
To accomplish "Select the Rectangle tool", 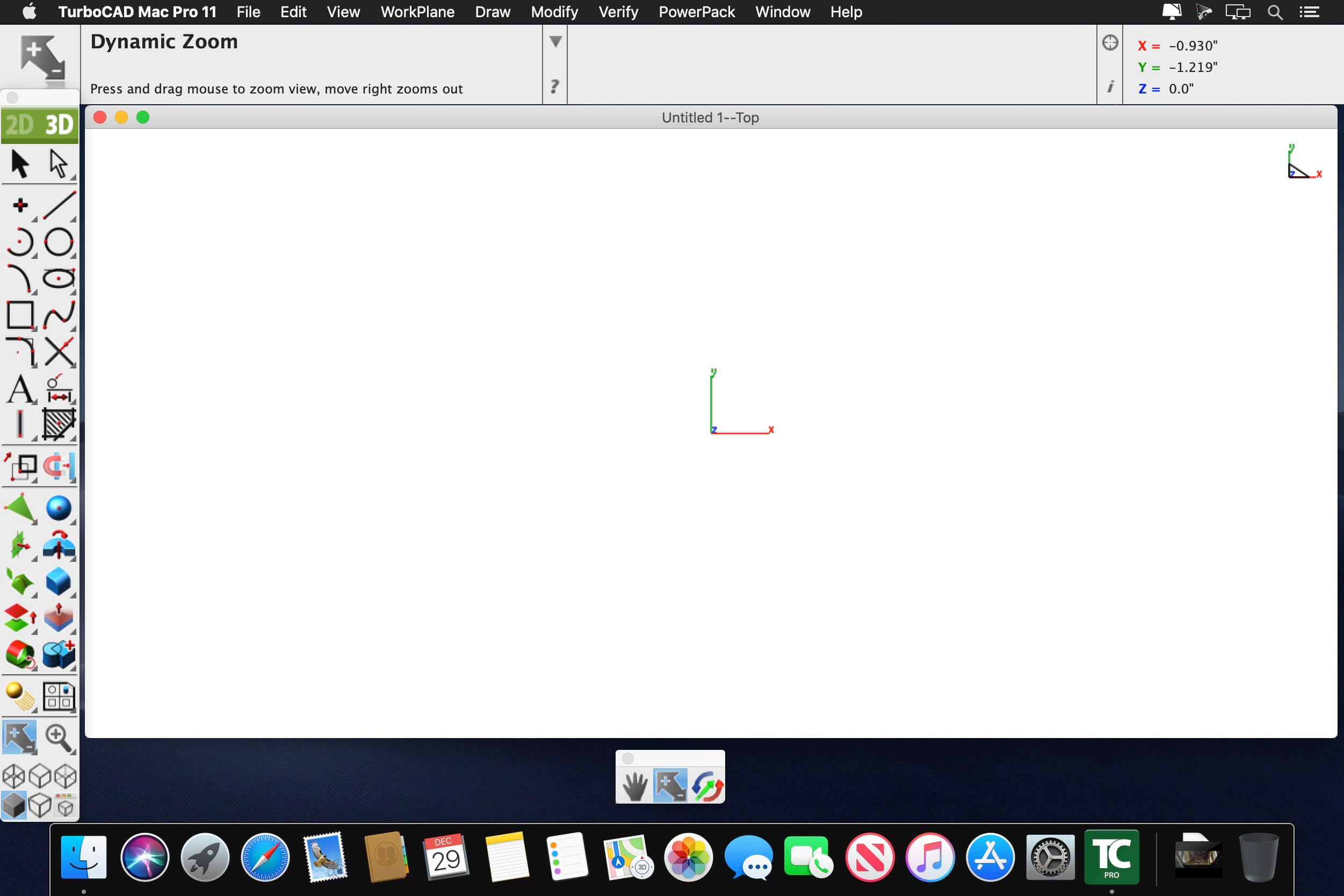I will point(20,315).
